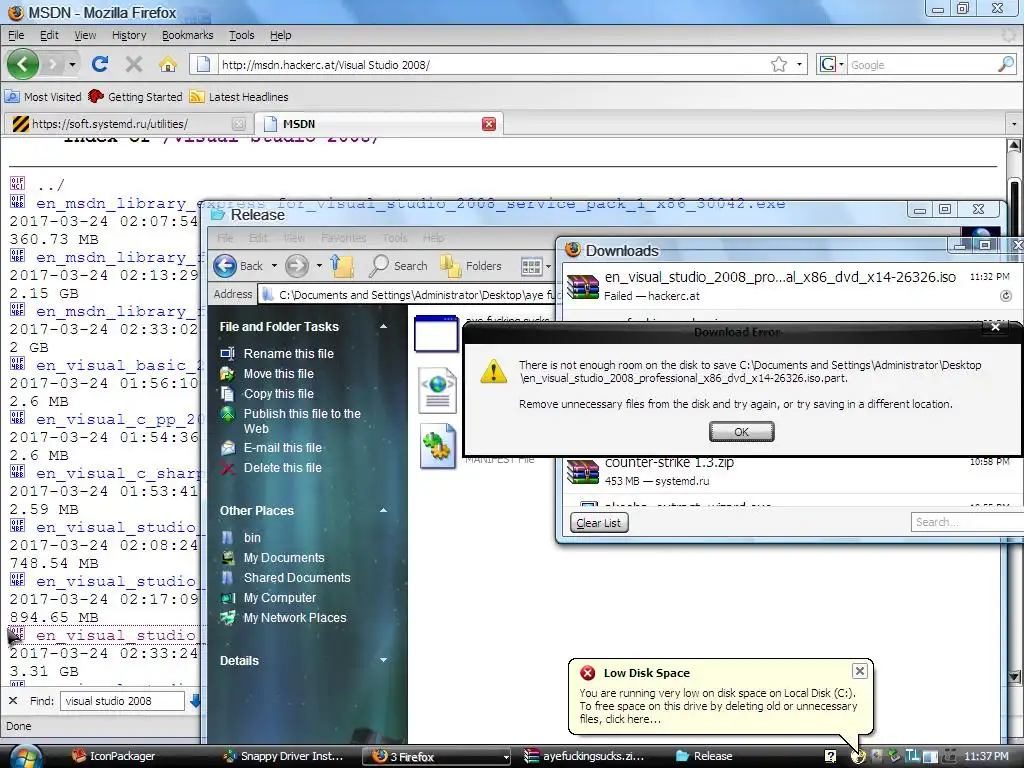Open Back history dropdown in Release window

click(x=274, y=266)
